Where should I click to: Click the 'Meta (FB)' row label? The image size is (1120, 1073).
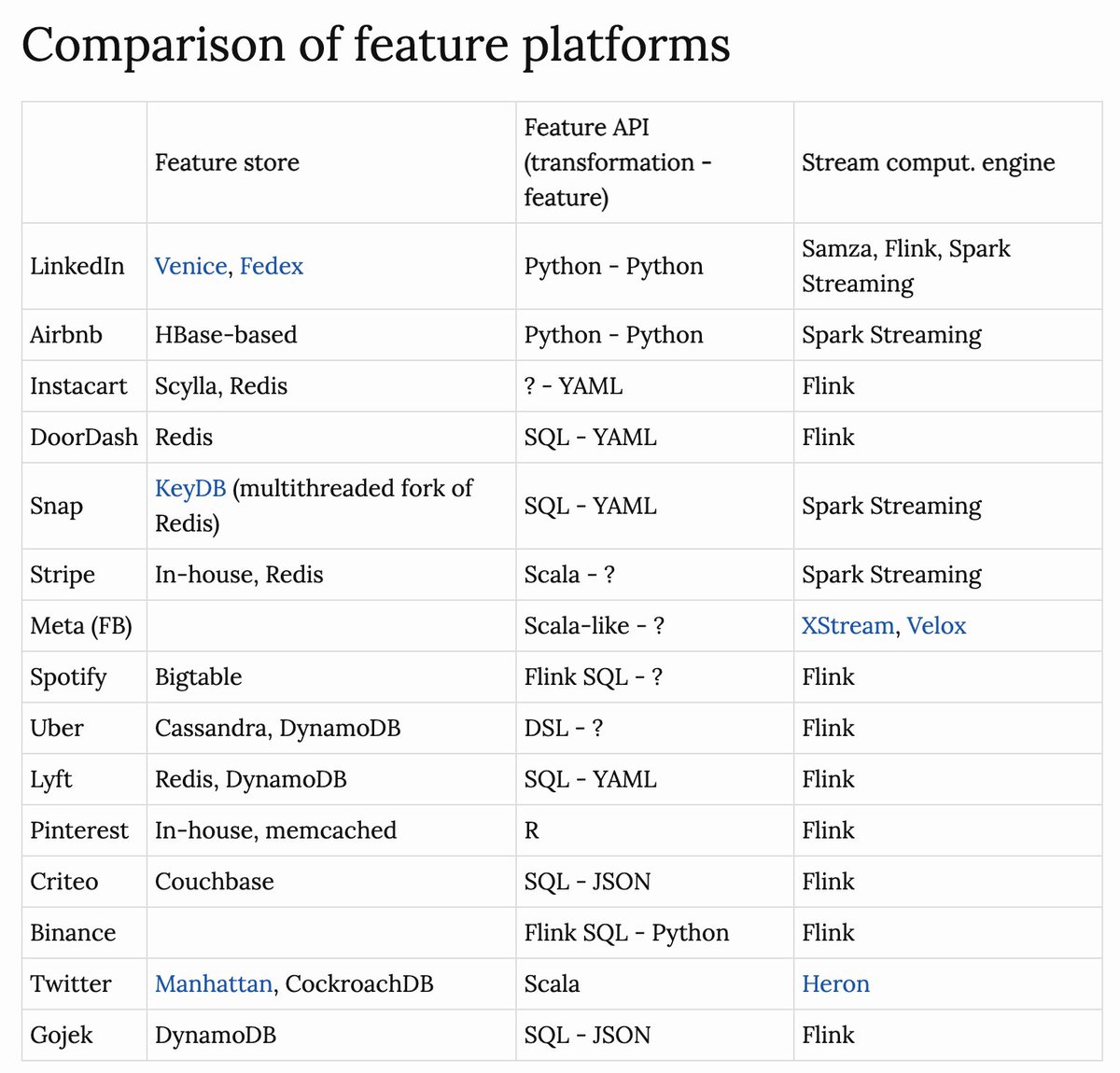(81, 625)
